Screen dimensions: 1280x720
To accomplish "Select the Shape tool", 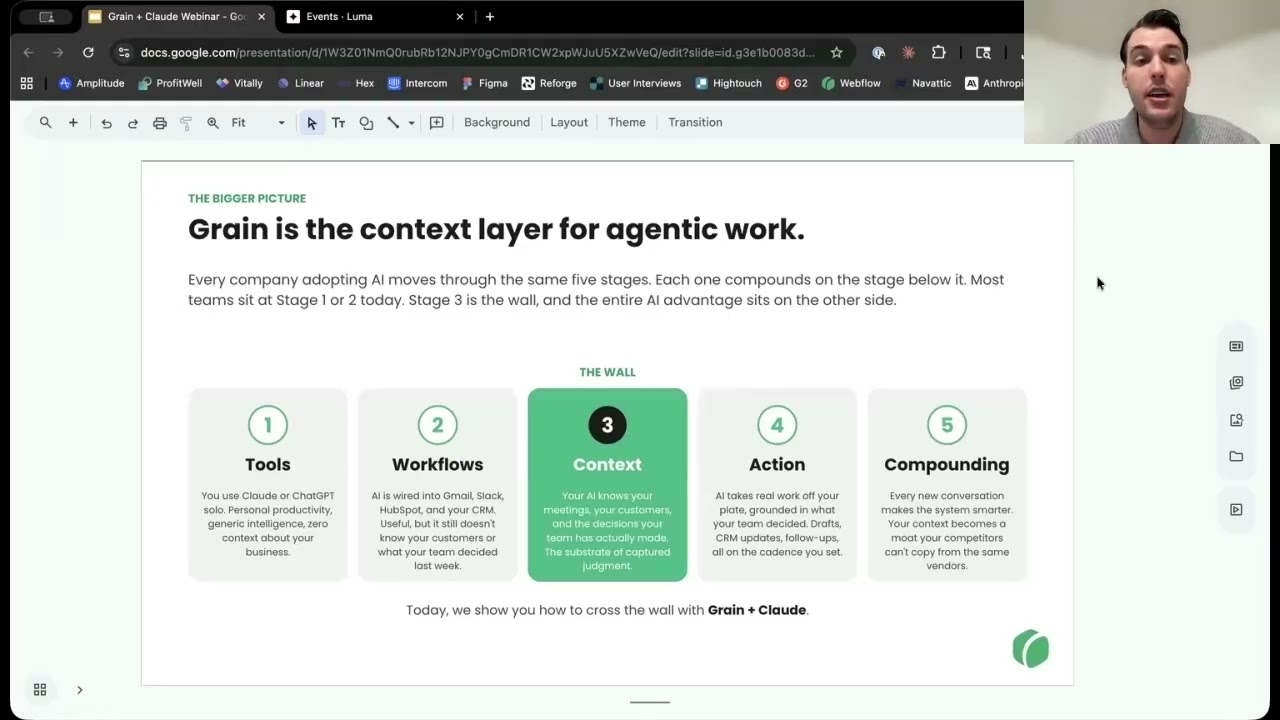I will tap(366, 123).
